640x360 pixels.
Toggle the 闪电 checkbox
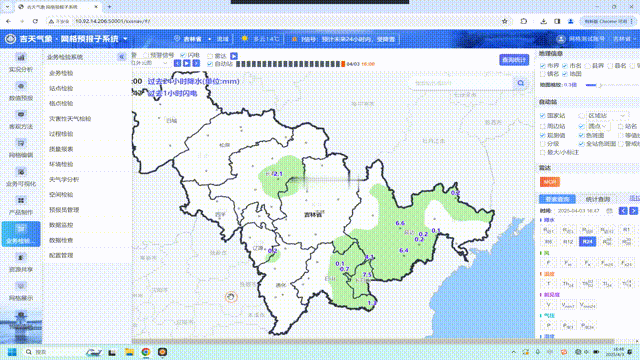183,56
